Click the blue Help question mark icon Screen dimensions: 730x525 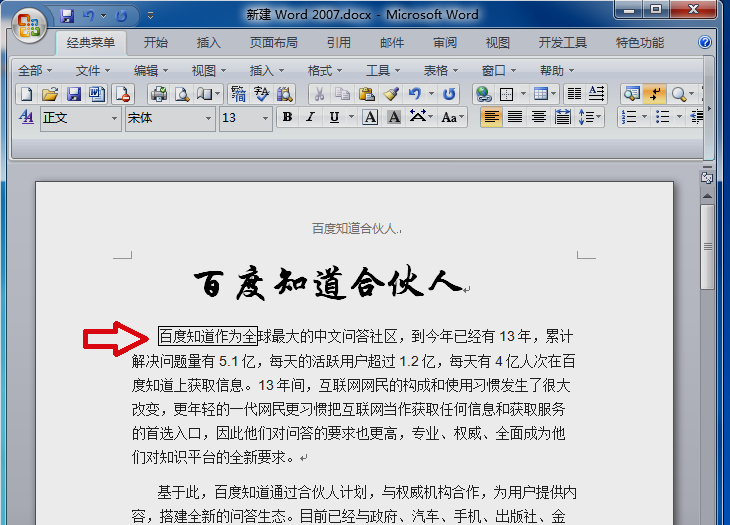705,42
